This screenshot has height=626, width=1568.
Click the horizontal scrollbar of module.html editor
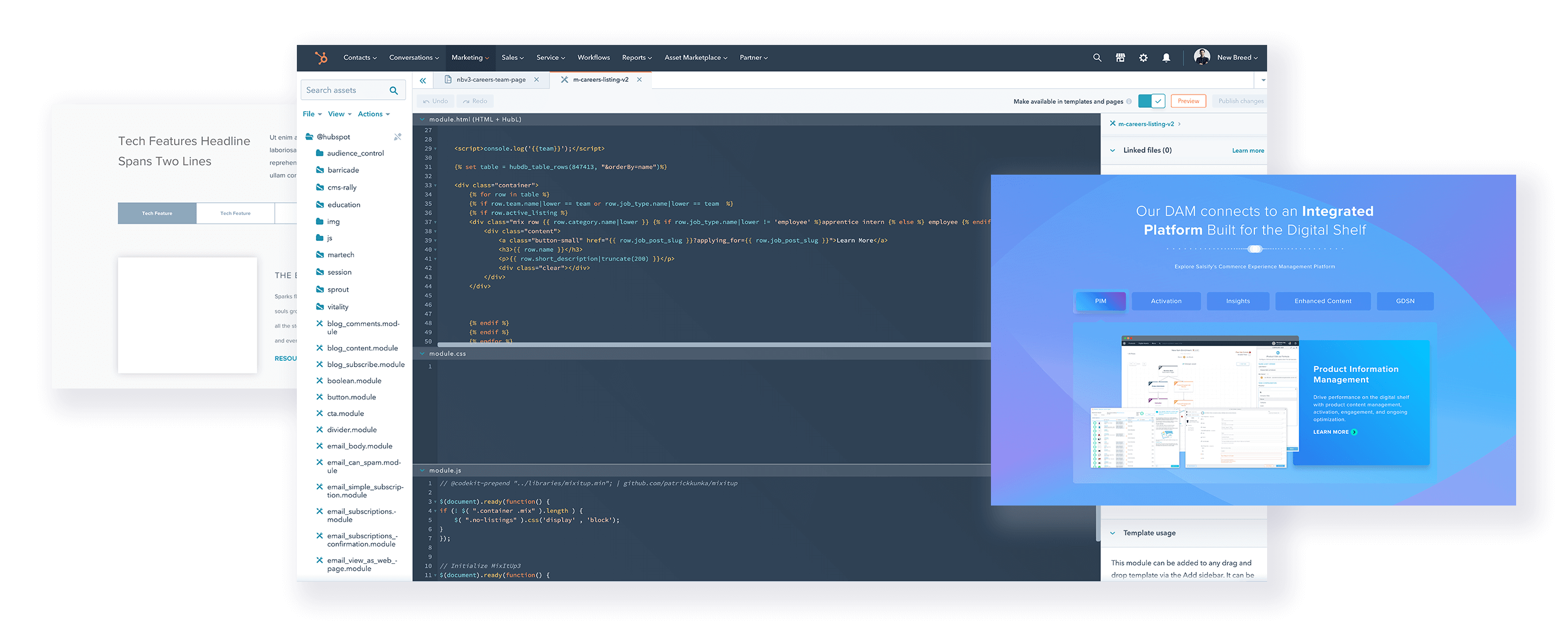click(x=714, y=345)
